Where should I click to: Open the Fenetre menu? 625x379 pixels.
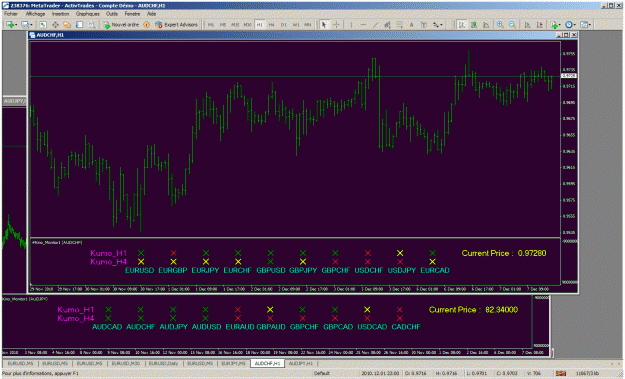[x=132, y=14]
